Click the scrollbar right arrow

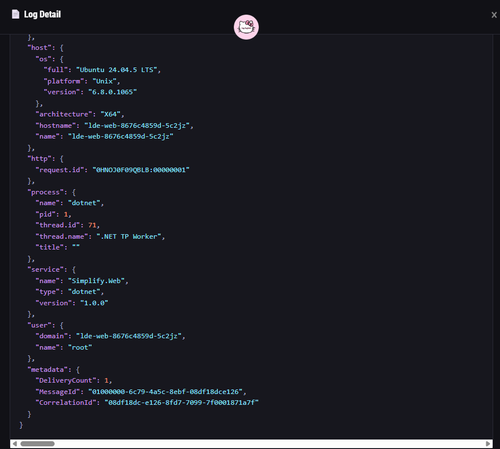[488, 444]
